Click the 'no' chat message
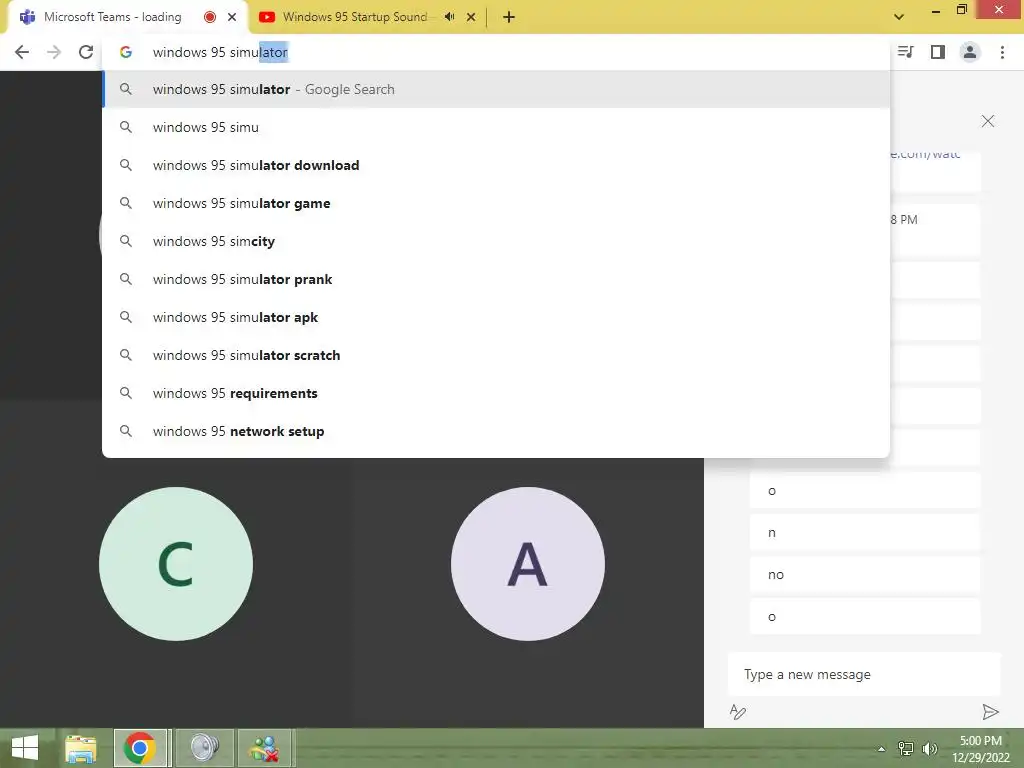Viewport: 1024px width, 768px height. pyautogui.click(x=865, y=575)
